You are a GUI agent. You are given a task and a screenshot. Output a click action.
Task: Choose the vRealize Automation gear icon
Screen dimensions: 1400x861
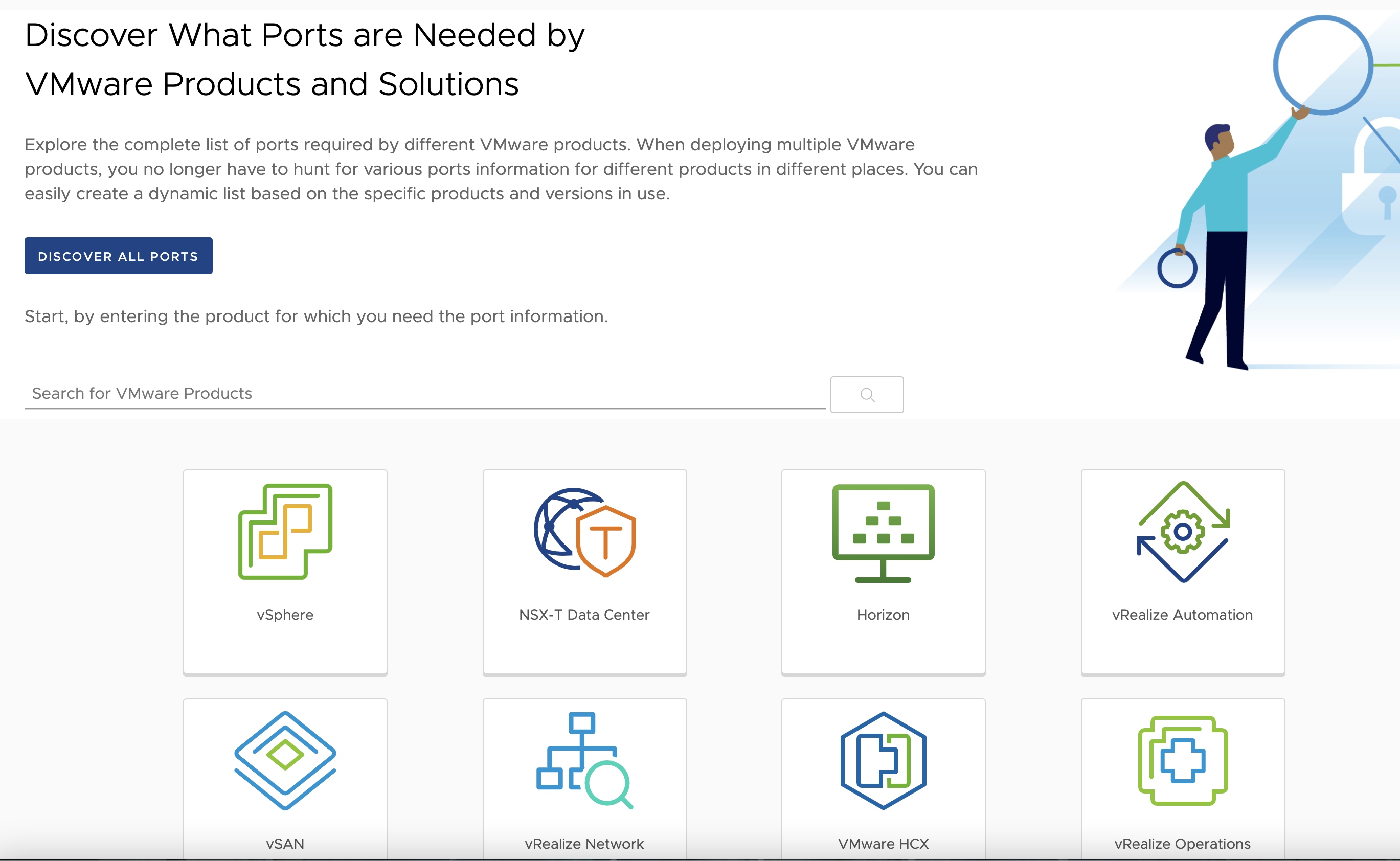point(1183,532)
